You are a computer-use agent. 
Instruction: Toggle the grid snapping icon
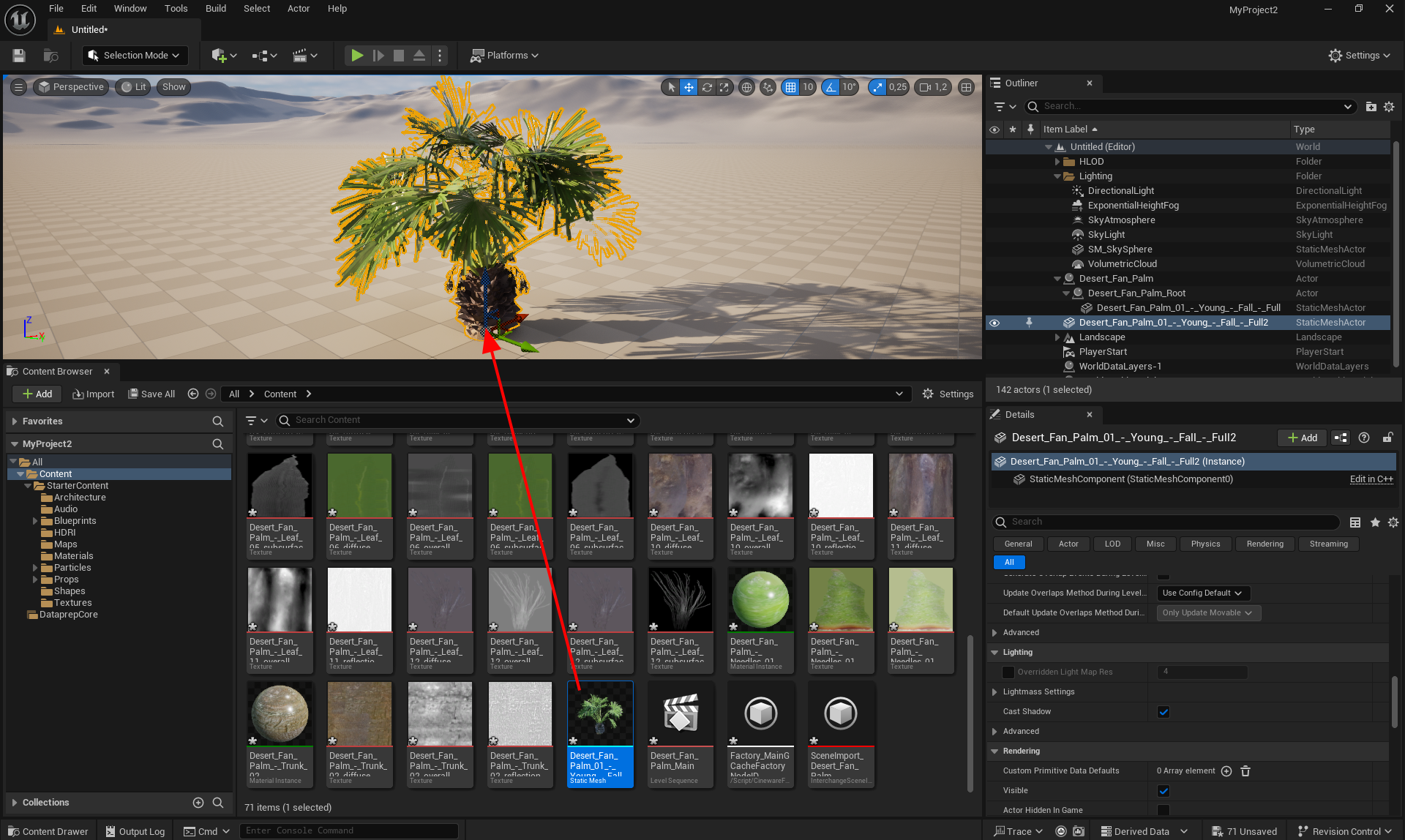[790, 87]
